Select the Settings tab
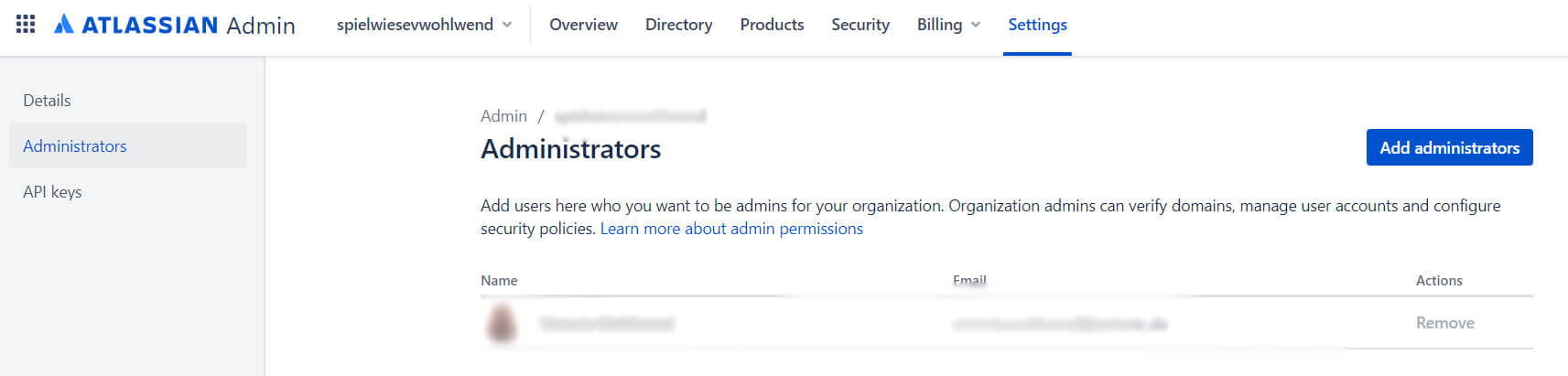Screen dimensions: 1568x376 [x=1037, y=25]
